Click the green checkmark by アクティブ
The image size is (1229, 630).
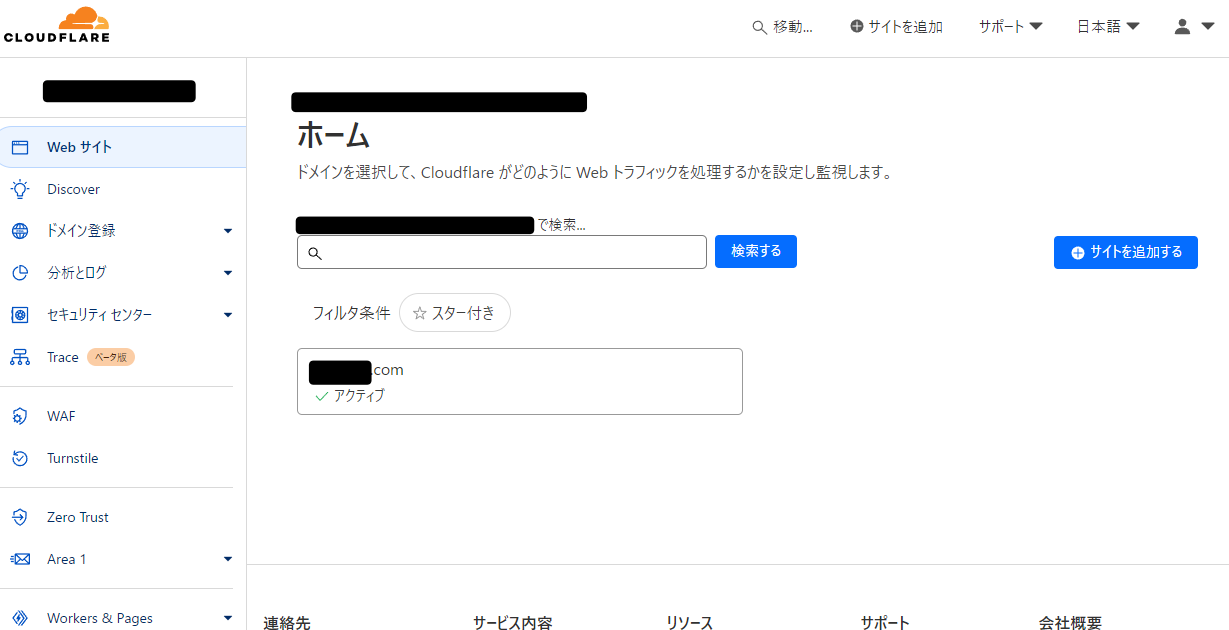click(x=322, y=396)
